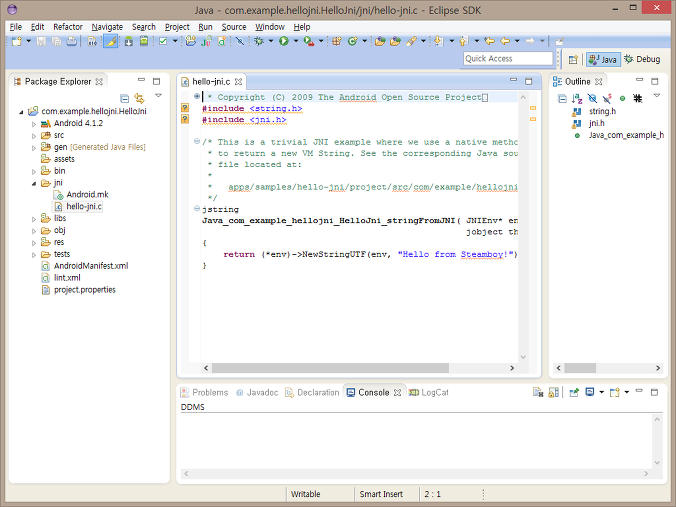Click the New Java Package icon
The image size is (676, 507).
coord(337,41)
